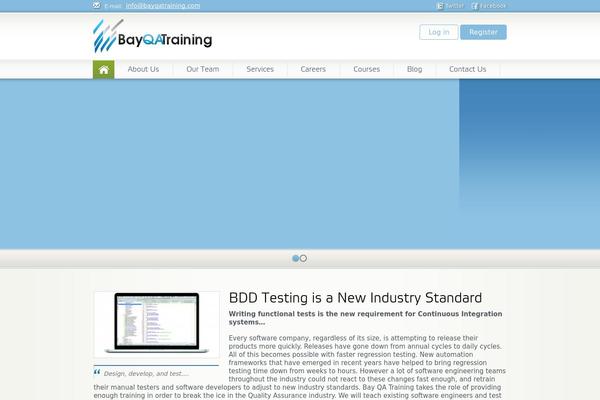600x400 pixels.
Task: Click the Register button
Action: click(483, 32)
